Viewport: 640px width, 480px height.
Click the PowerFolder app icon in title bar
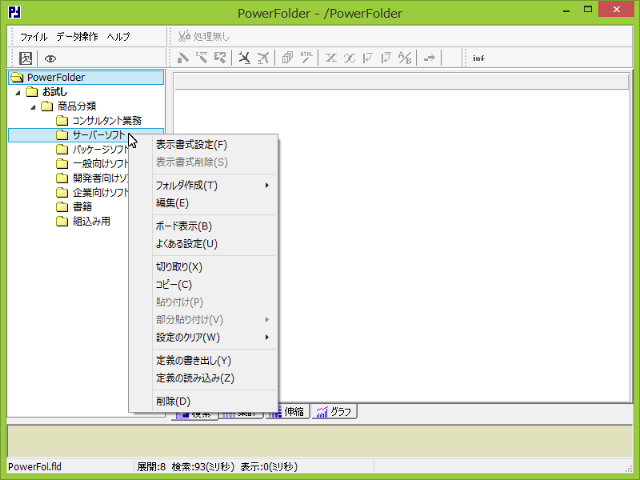(14, 12)
